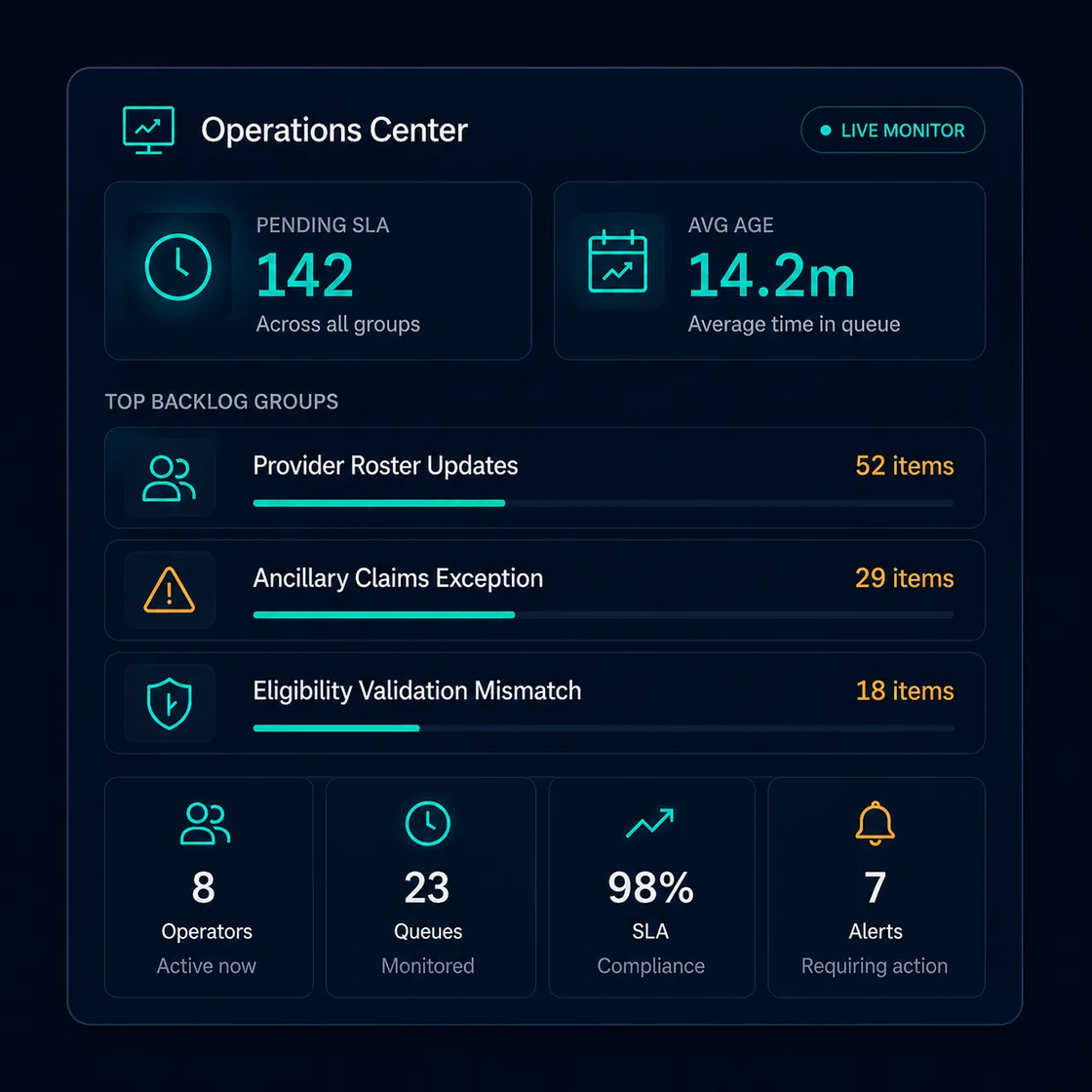Viewport: 1092px width, 1092px height.
Task: Click the '52 items' count
Action: (905, 466)
